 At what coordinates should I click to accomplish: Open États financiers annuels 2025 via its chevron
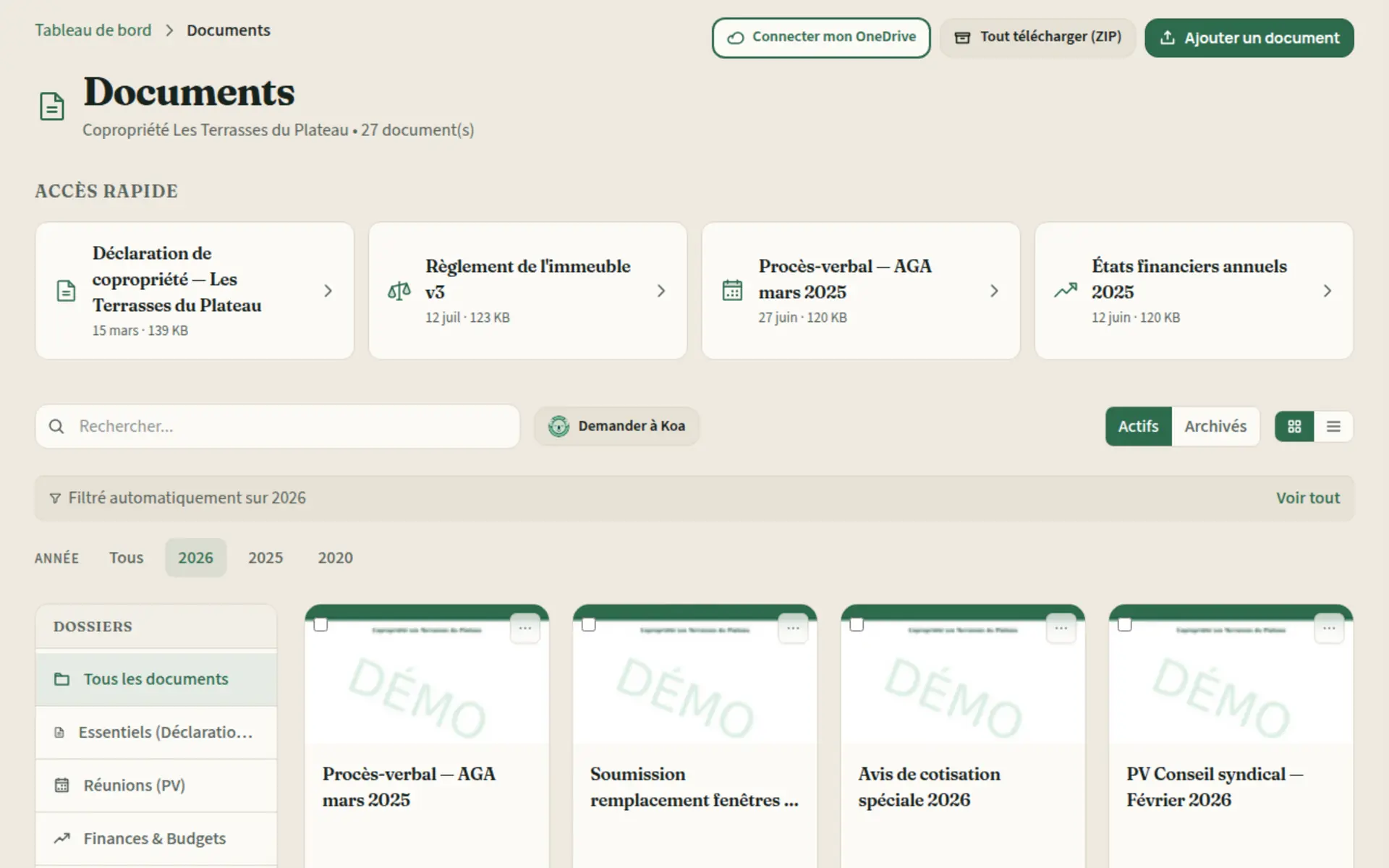1328,291
